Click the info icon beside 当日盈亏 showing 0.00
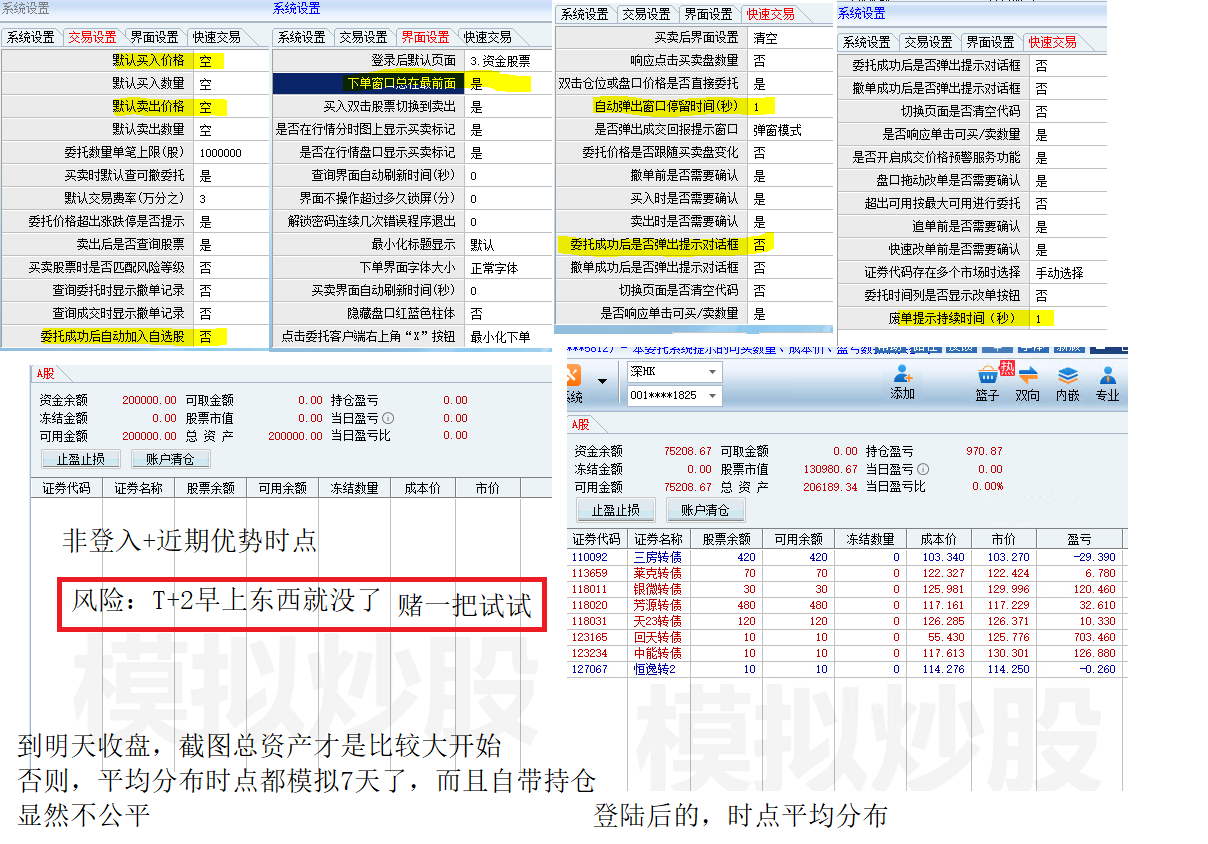 click(922, 469)
